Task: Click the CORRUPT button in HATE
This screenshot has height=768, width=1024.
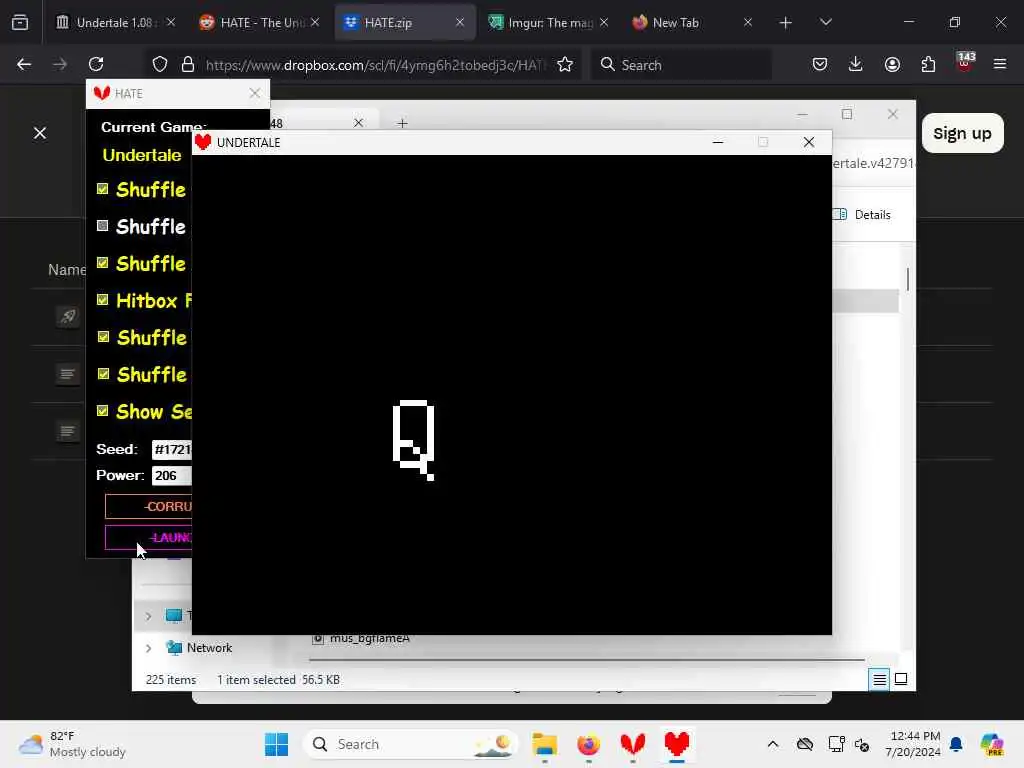Action: [x=149, y=506]
